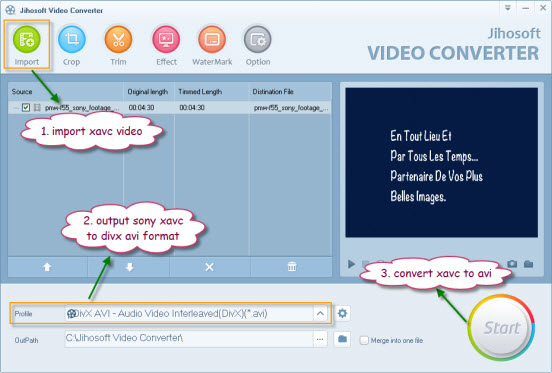This screenshot has height=373, width=552.
Task: Open output folder icon next to OutPath
Action: pos(342,339)
